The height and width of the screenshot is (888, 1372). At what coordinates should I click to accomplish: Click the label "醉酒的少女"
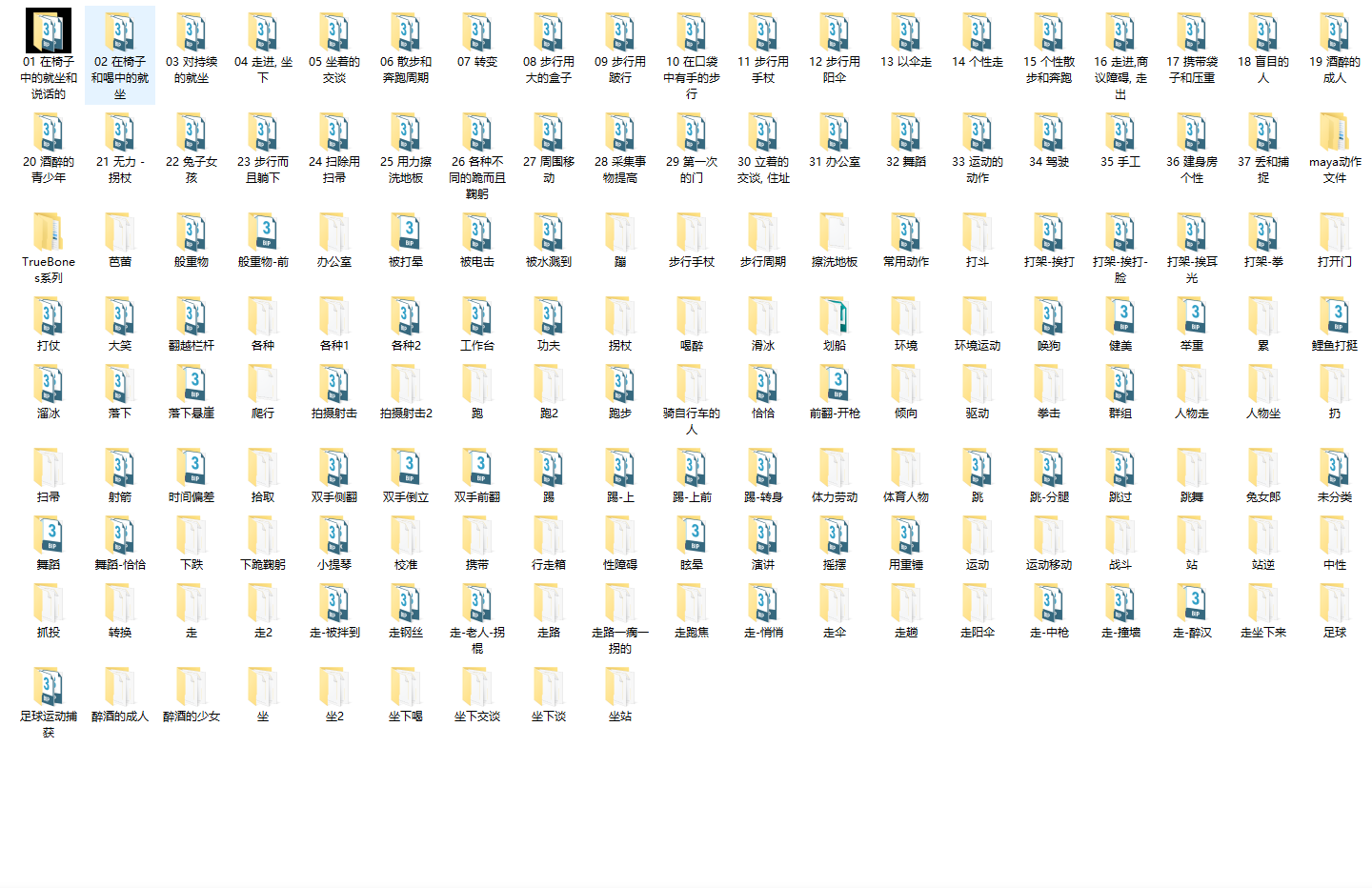[x=192, y=716]
